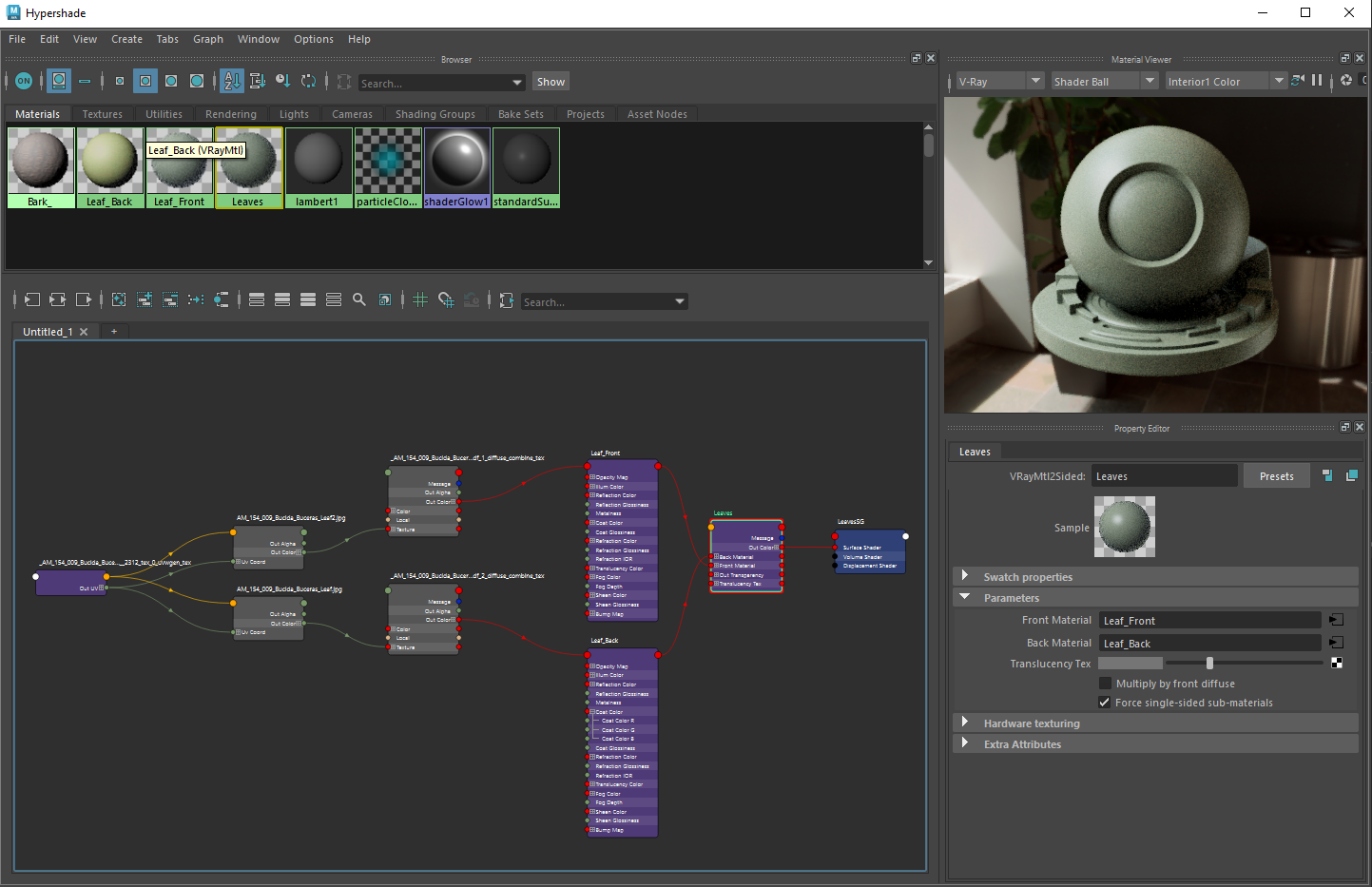Viewport: 1372px width, 887px height.
Task: Select the shaderGlow1 material swatch
Action: (x=456, y=167)
